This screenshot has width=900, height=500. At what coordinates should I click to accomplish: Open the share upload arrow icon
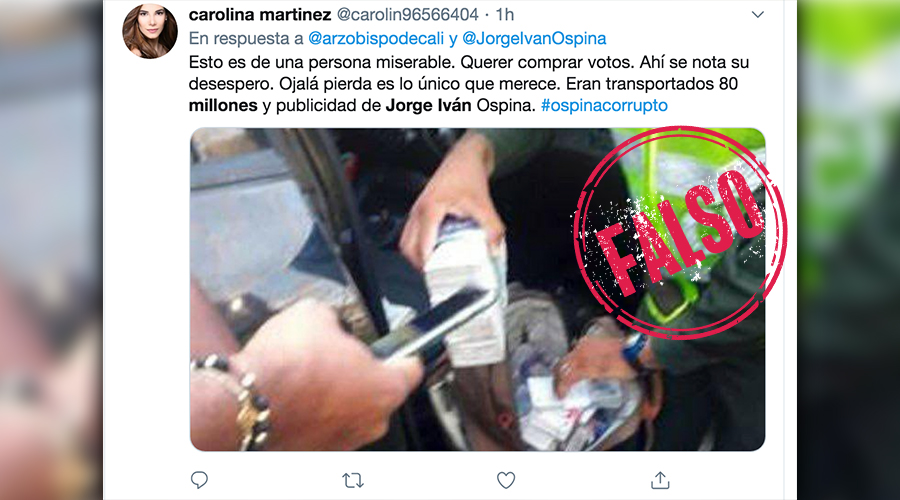(x=660, y=480)
